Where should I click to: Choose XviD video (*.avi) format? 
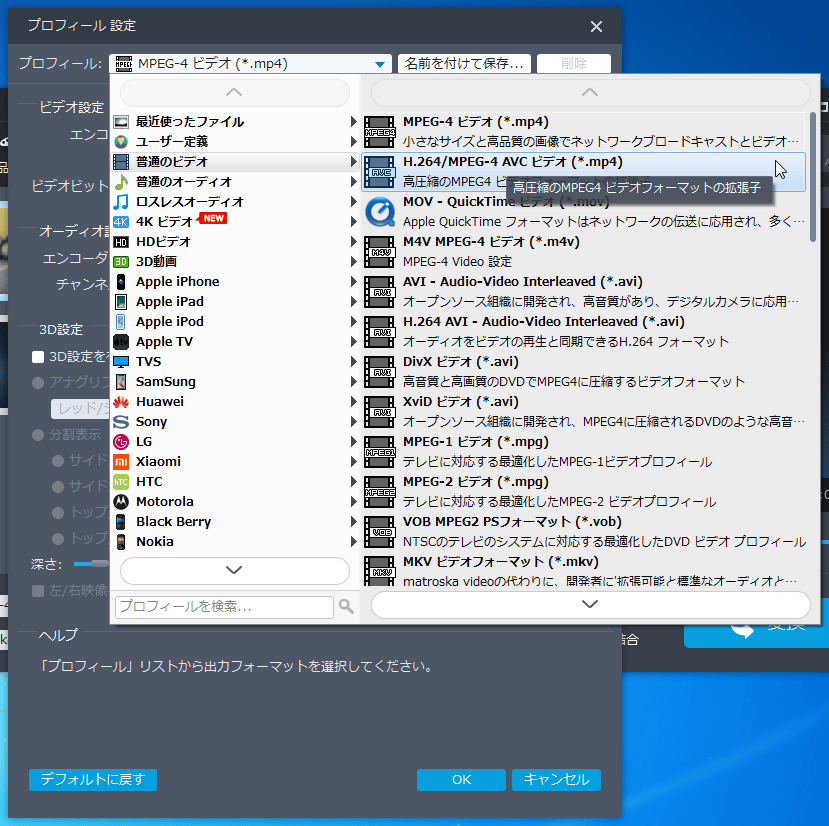pyautogui.click(x=584, y=412)
